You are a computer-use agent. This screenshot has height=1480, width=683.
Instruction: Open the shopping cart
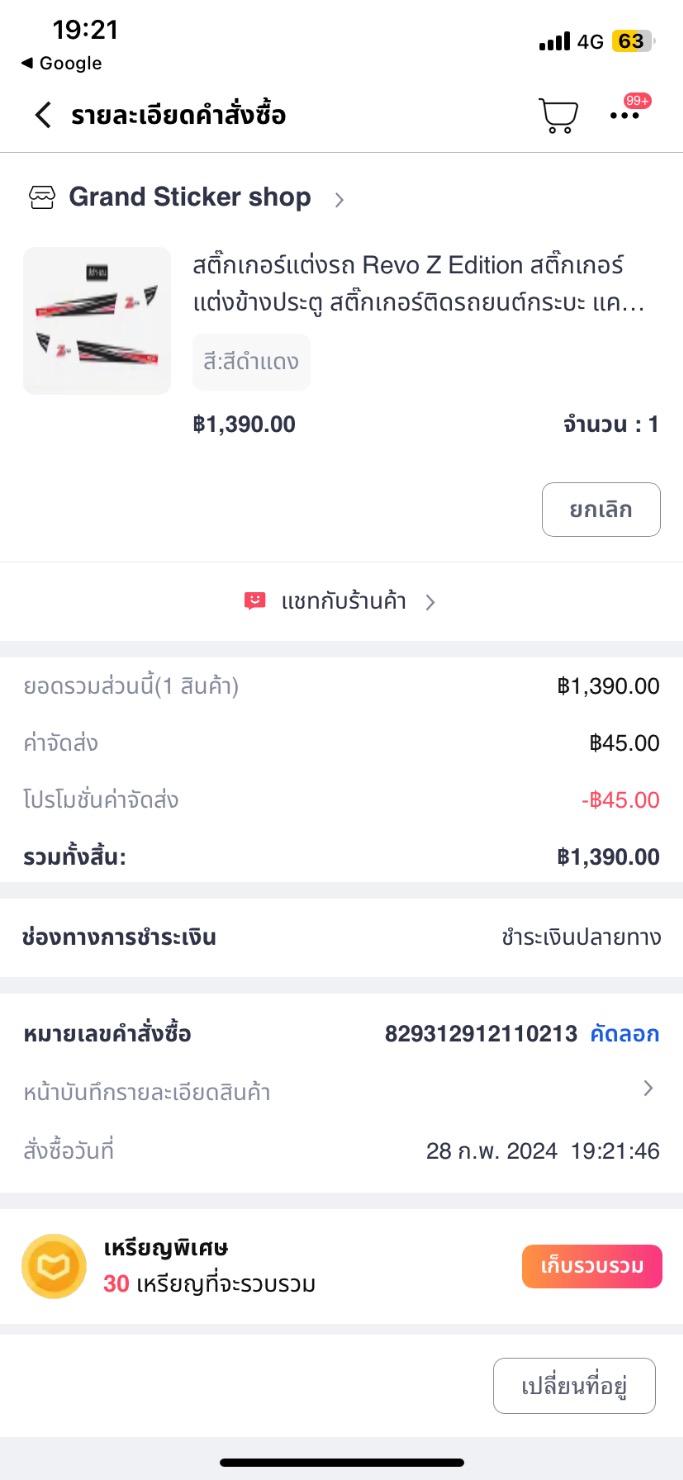(x=558, y=116)
